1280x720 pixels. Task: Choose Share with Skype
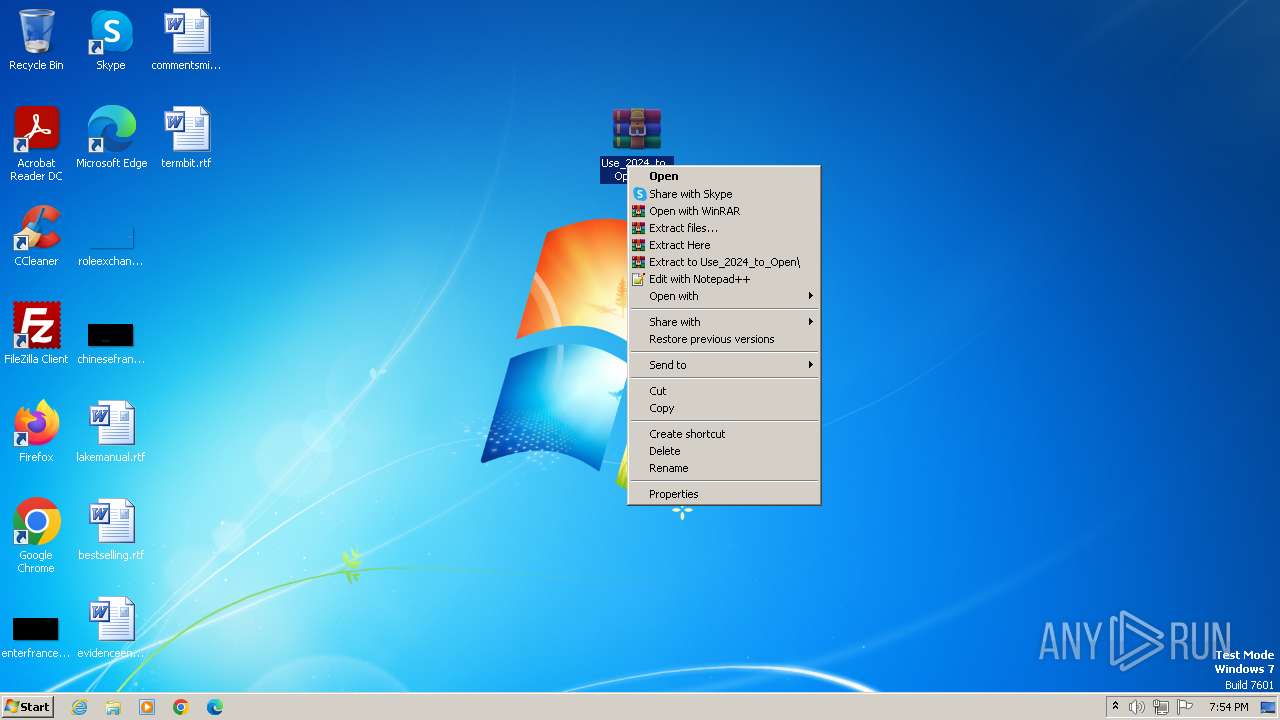724,194
